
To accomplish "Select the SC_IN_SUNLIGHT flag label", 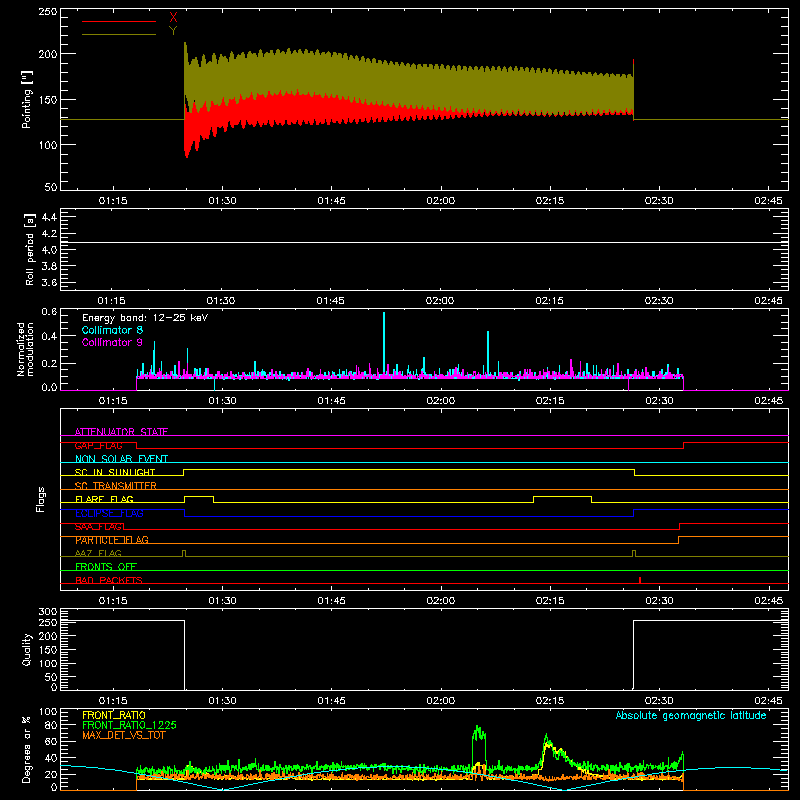I will click(x=115, y=472).
